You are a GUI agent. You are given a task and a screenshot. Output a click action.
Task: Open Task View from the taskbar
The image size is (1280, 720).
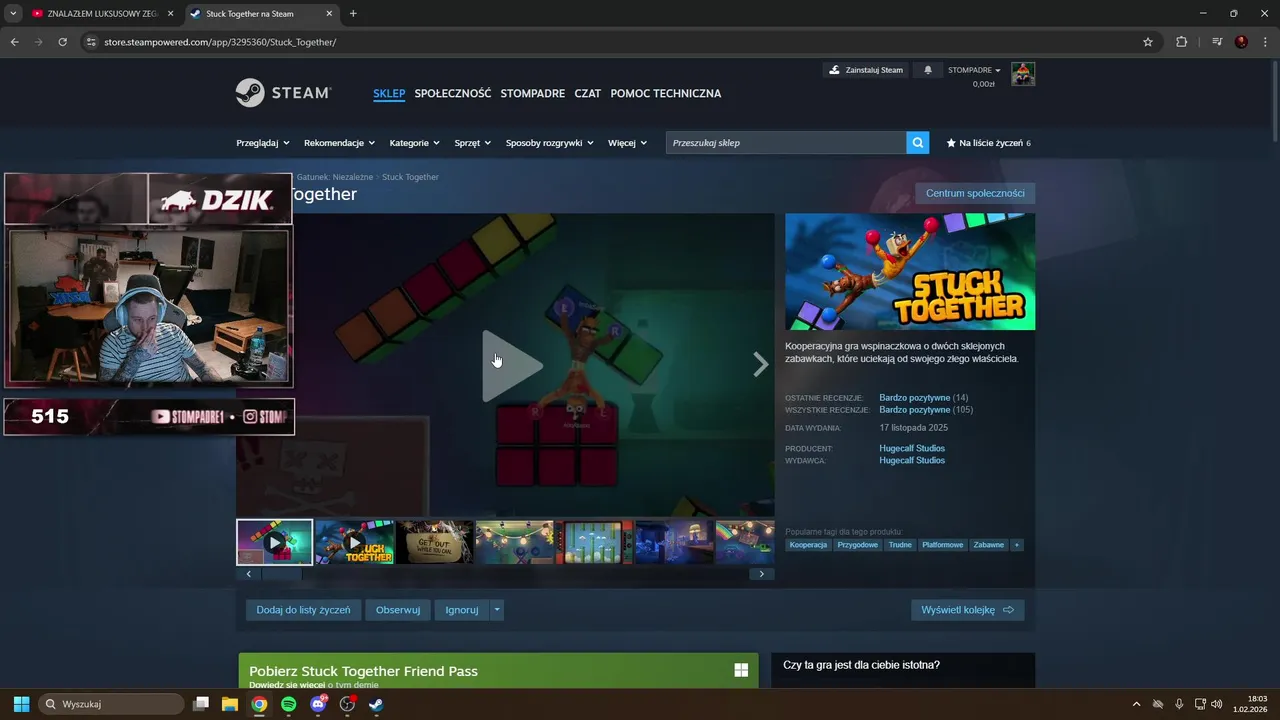[x=201, y=704]
